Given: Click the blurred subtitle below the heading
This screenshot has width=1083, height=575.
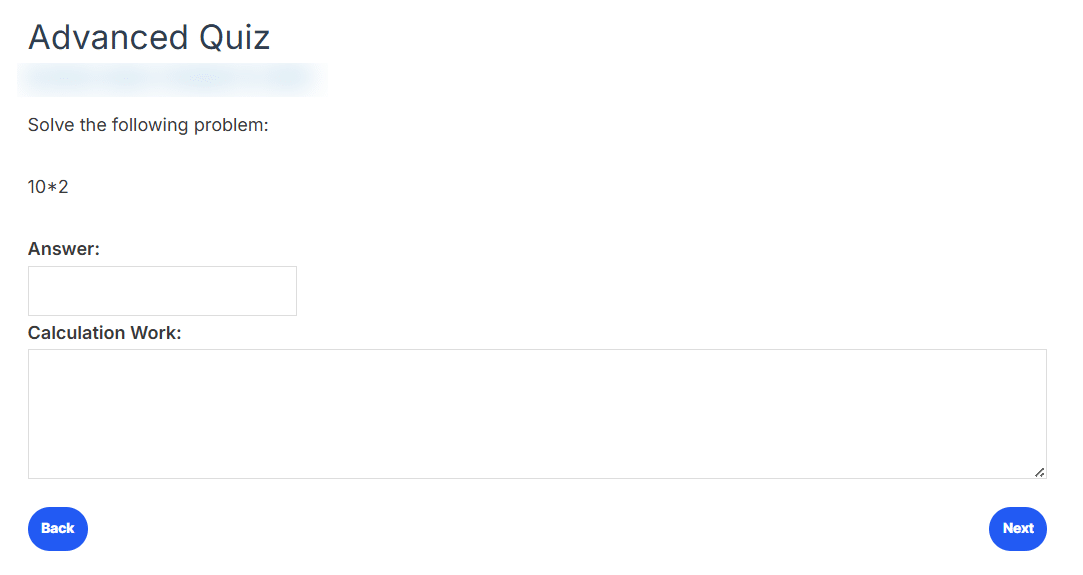Looking at the screenshot, I should point(173,80).
